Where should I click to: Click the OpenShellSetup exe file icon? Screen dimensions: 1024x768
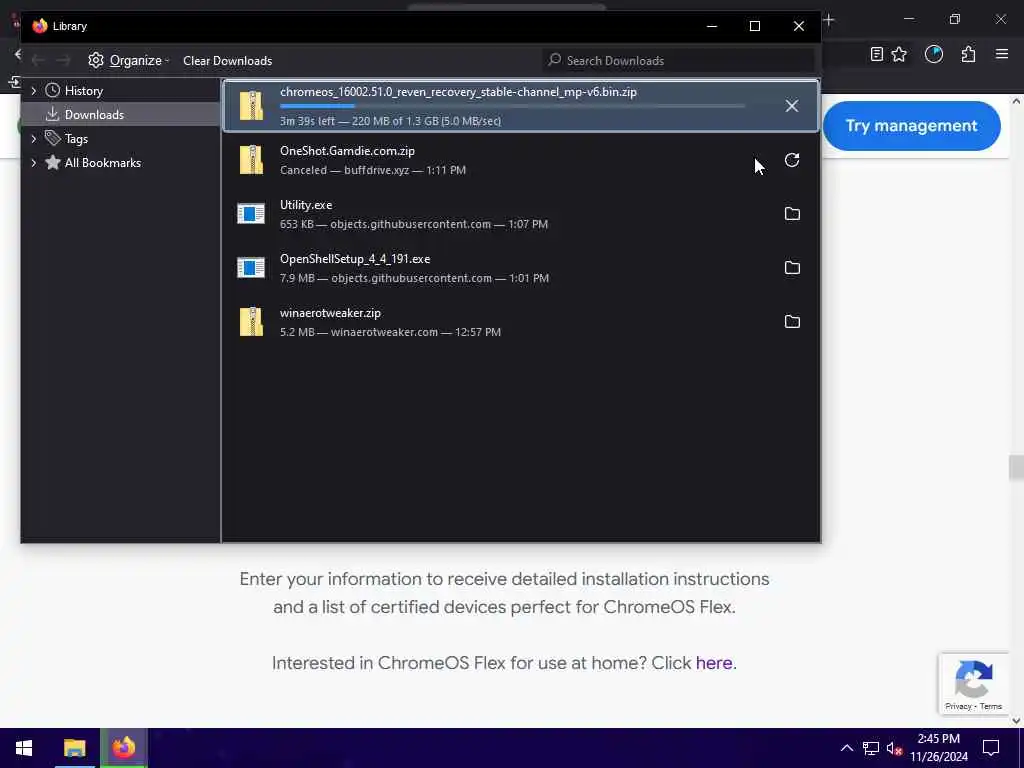coord(251,268)
